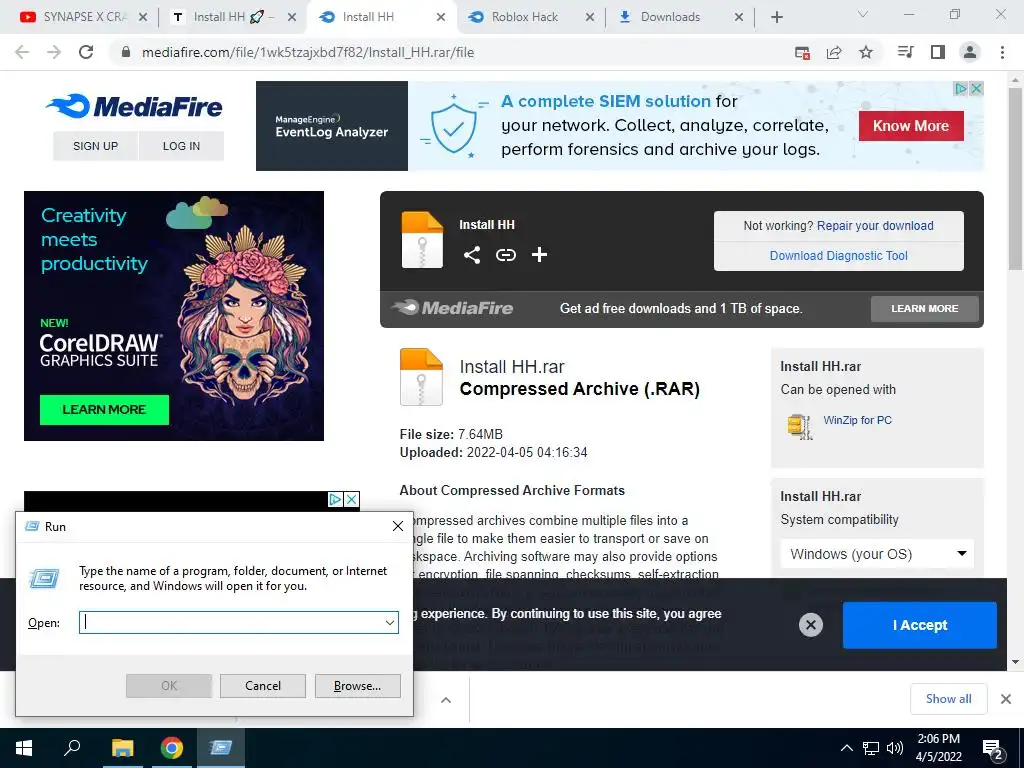This screenshot has height=768, width=1024.
Task: Click the plus icon under Install HH
Action: [539, 255]
